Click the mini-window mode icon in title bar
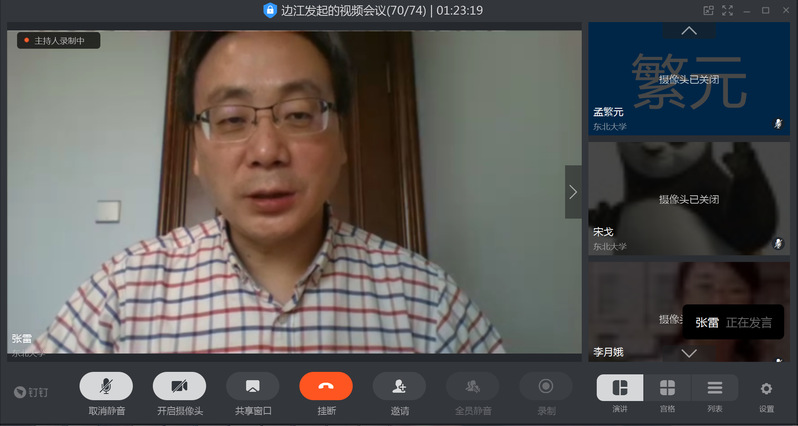The height and width of the screenshot is (426, 798). pyautogui.click(x=709, y=10)
